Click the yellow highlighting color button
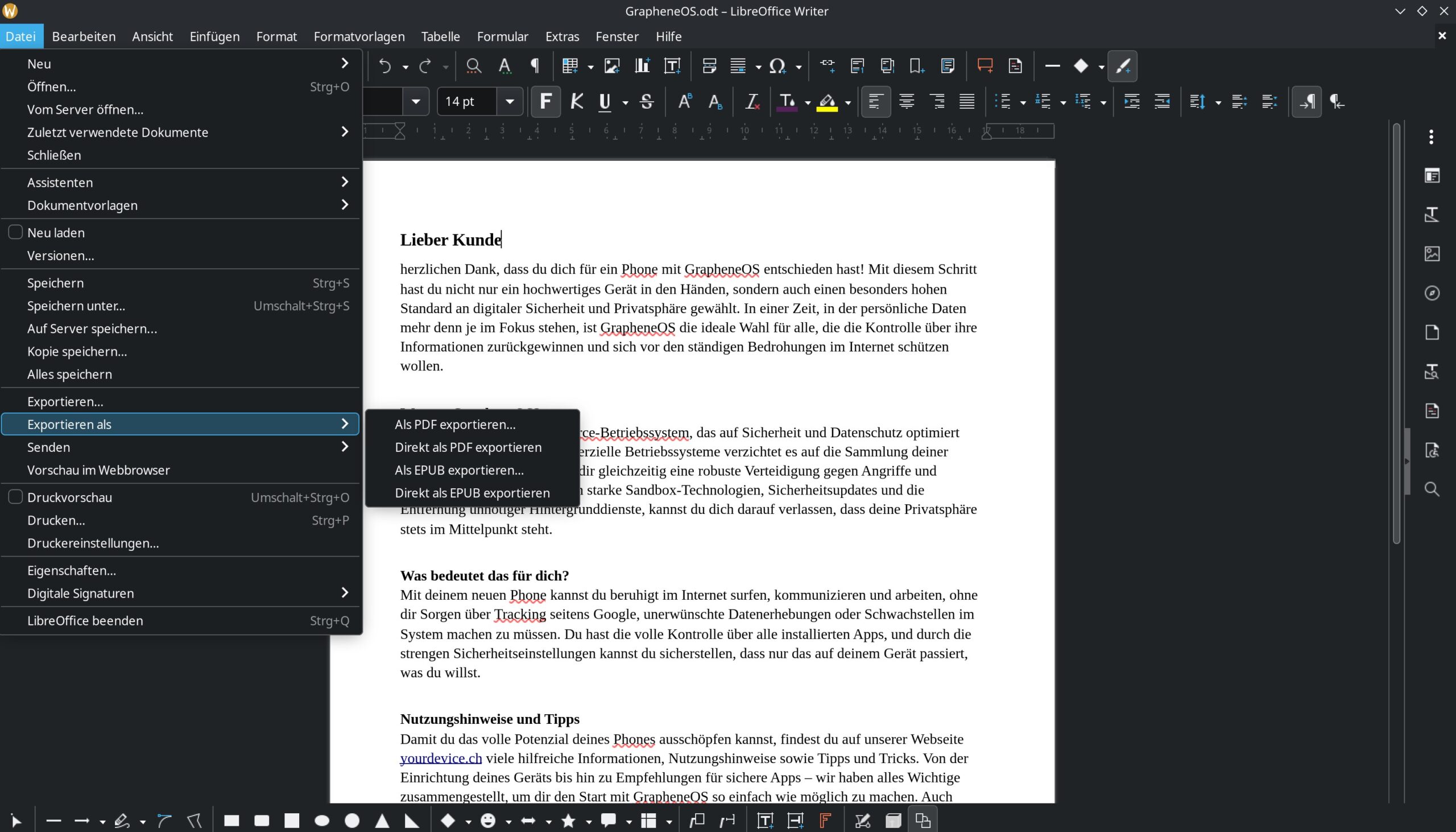The height and width of the screenshot is (832, 1456). pyautogui.click(x=827, y=102)
